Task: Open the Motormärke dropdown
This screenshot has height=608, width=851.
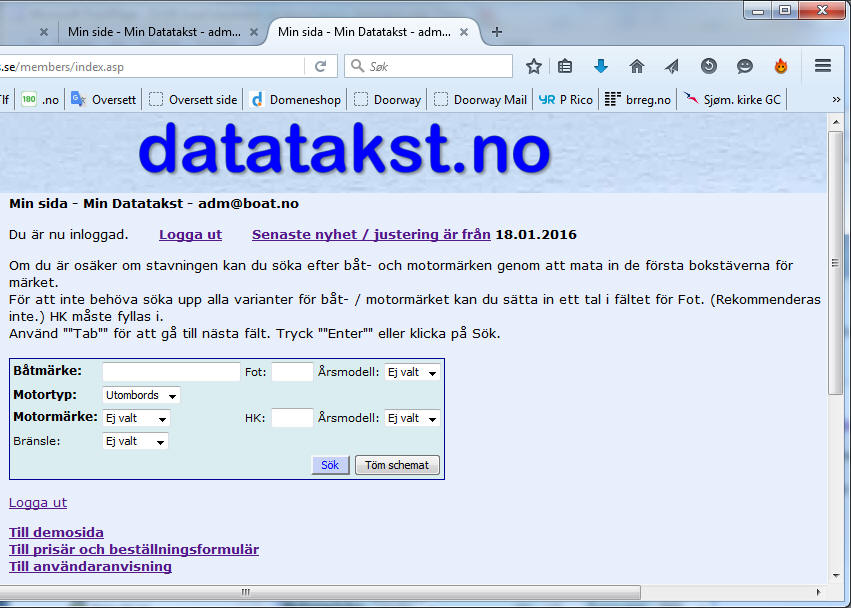Action: coord(136,418)
